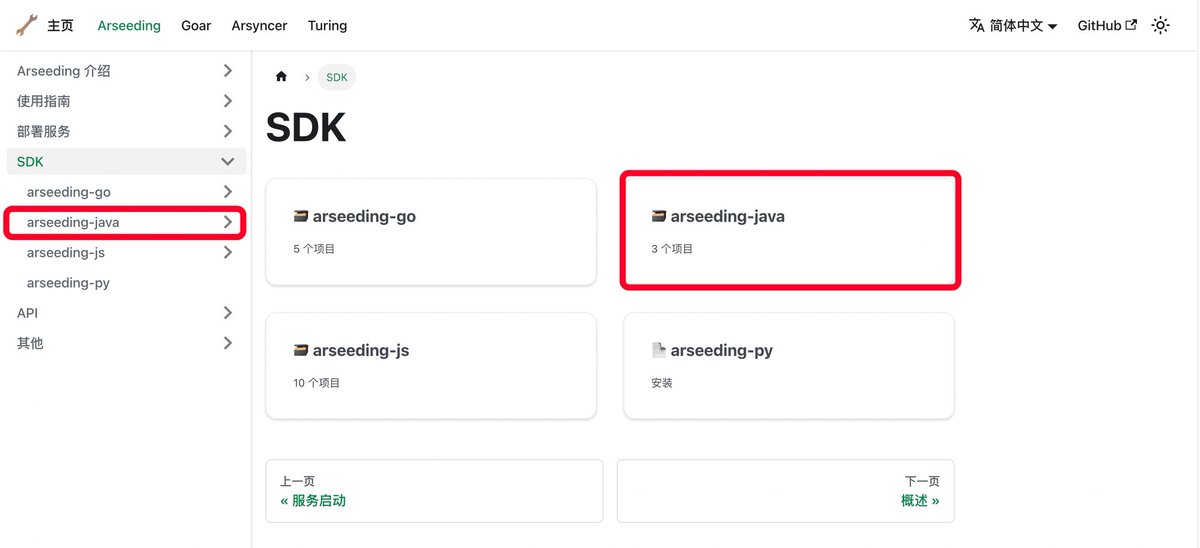
Task: Open arseeding-js in sidebar
Action: pyautogui.click(x=66, y=253)
